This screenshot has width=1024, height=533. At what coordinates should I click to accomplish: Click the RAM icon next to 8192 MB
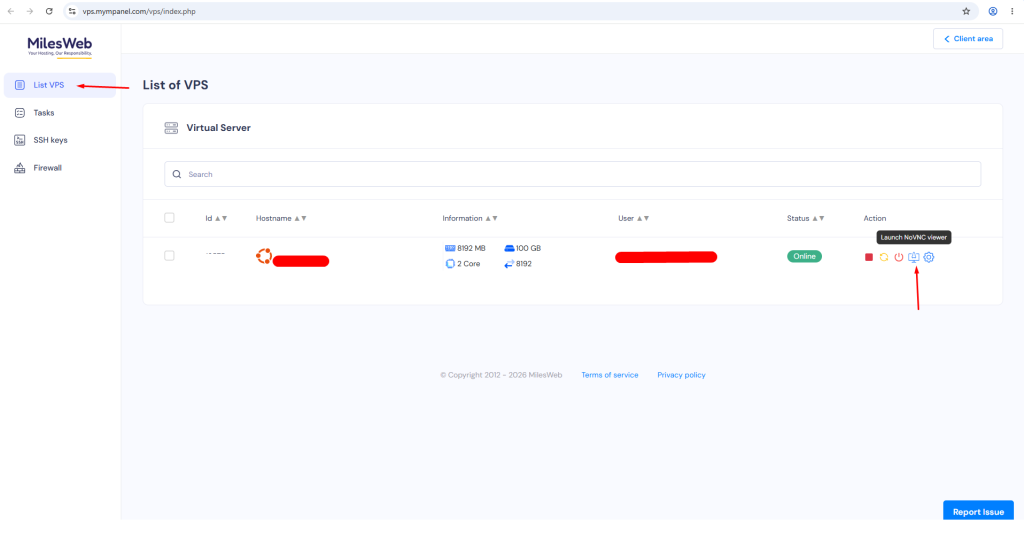tap(450, 248)
